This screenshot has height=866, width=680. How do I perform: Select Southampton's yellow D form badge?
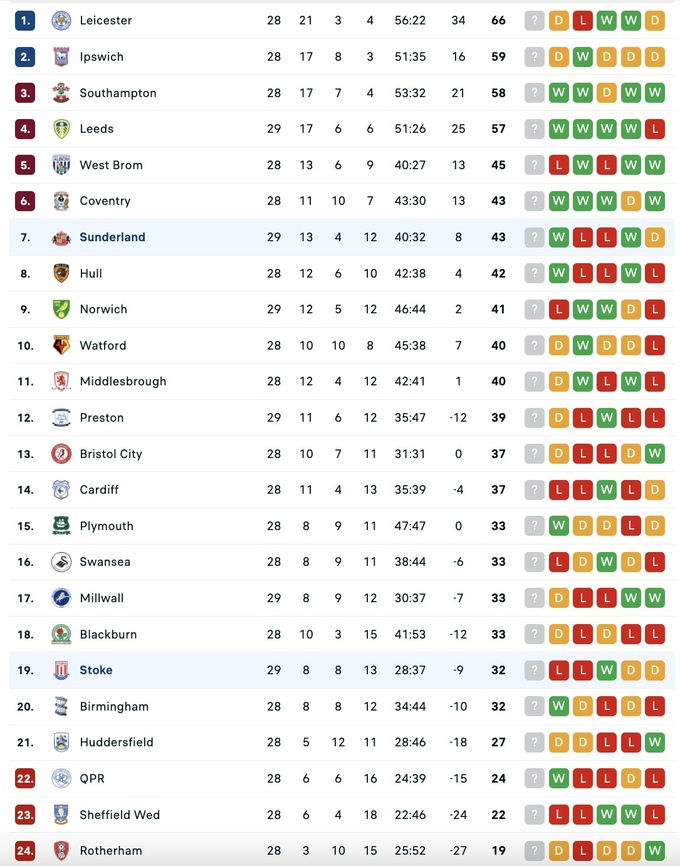[x=607, y=93]
